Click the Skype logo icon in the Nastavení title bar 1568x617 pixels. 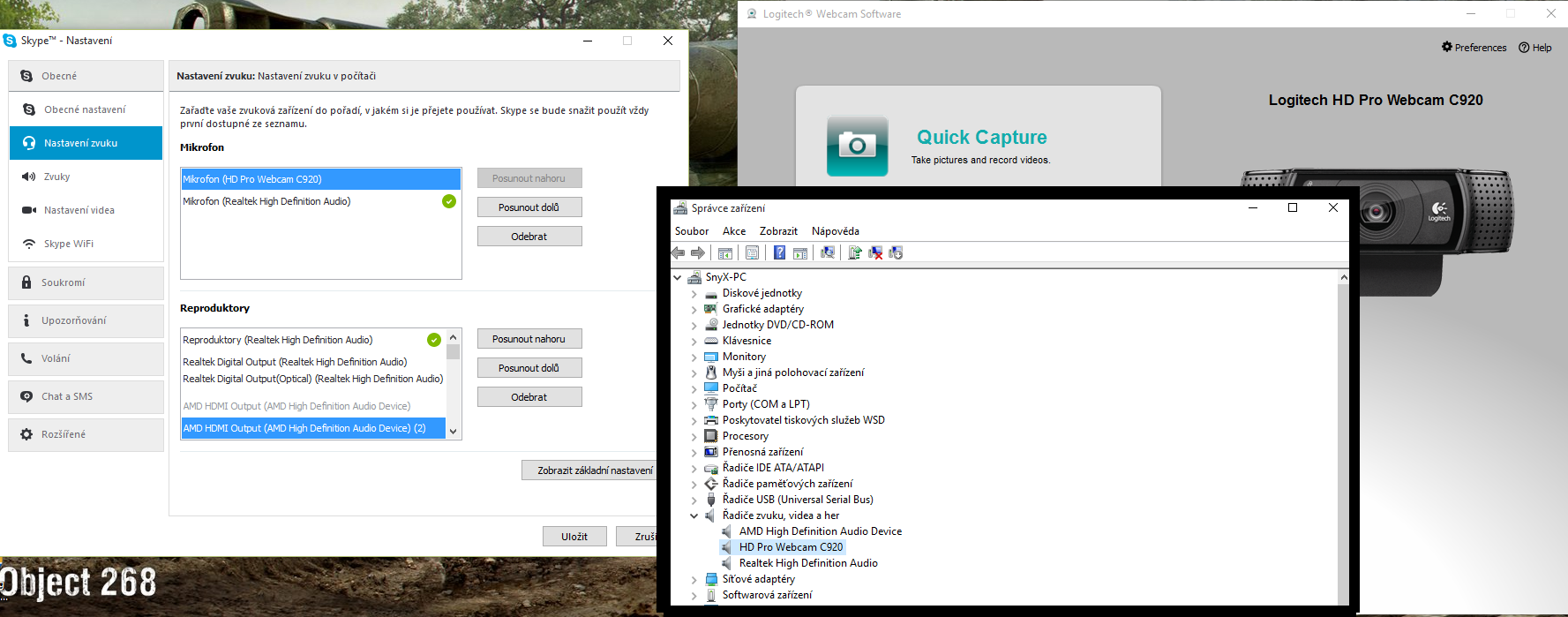[x=10, y=41]
